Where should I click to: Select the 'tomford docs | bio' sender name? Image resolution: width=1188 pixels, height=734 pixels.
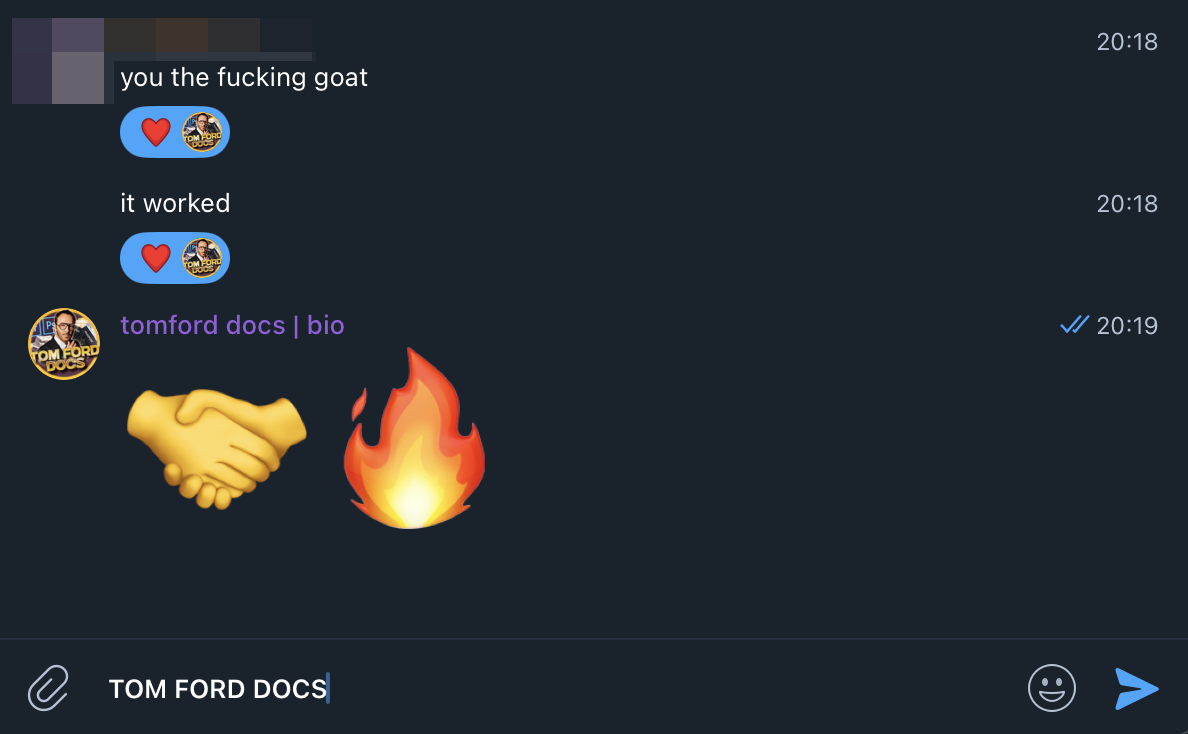point(232,324)
